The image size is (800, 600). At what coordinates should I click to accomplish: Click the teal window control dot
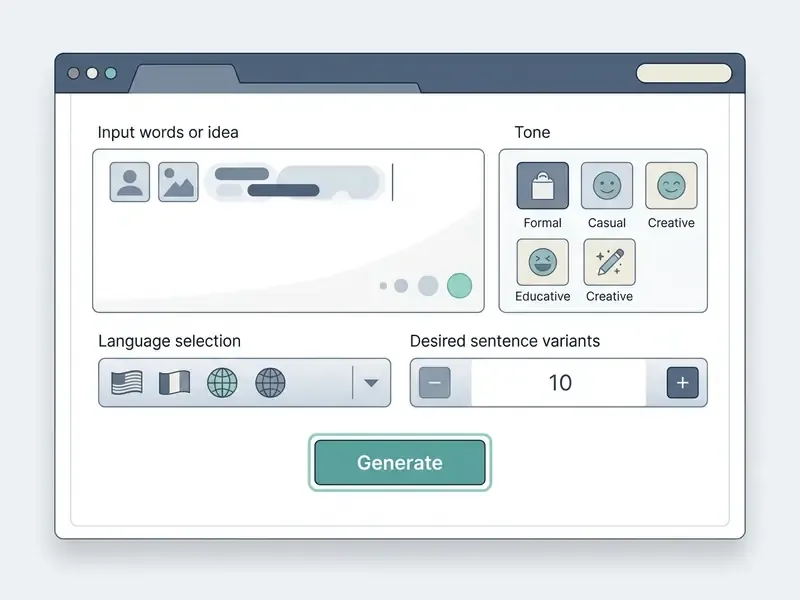point(111,73)
